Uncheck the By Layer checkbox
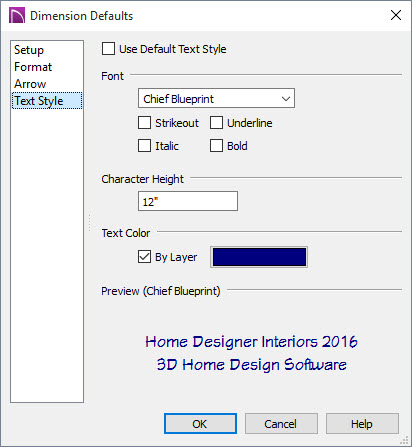Image resolution: width=412 pixels, height=447 pixels. 144,257
